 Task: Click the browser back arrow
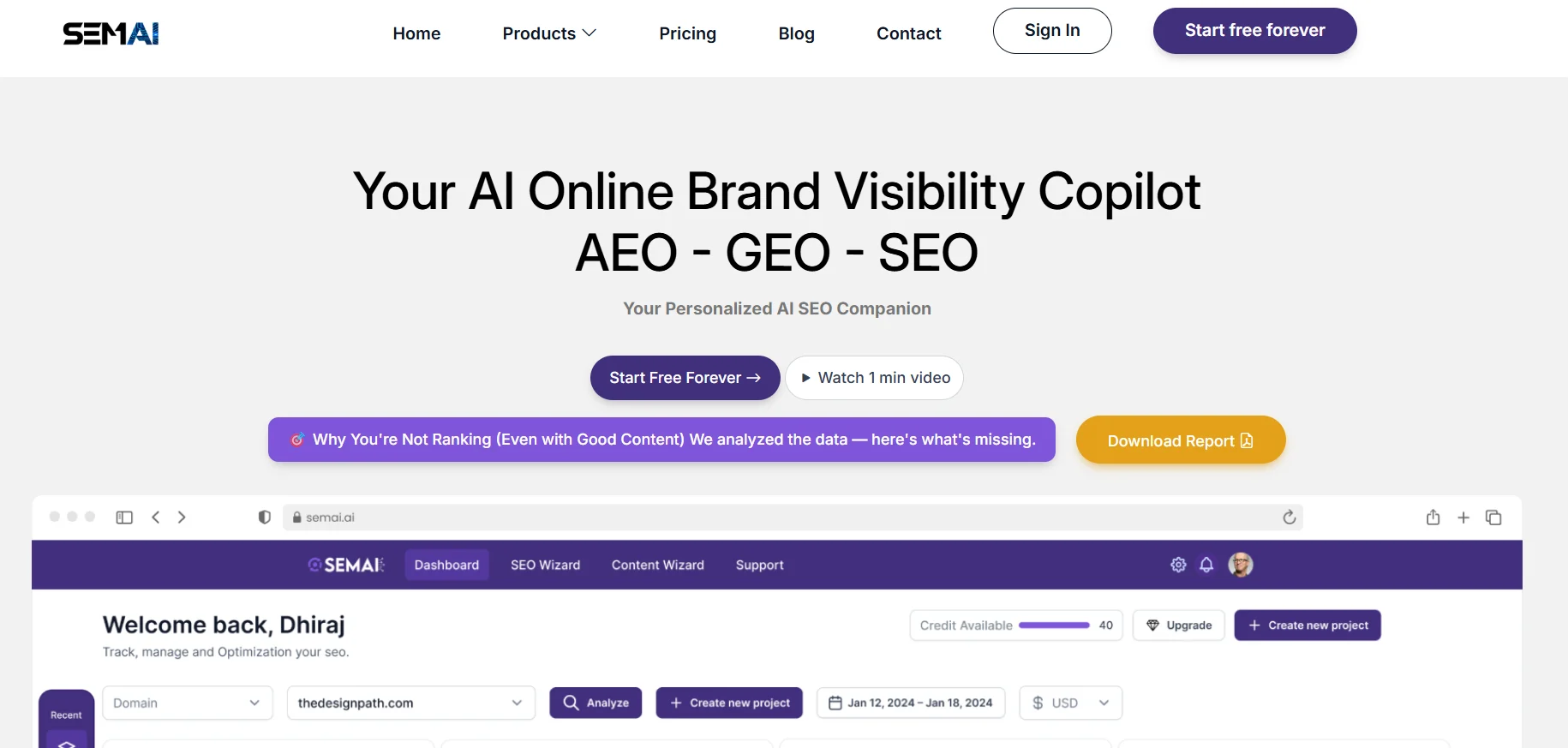155,518
